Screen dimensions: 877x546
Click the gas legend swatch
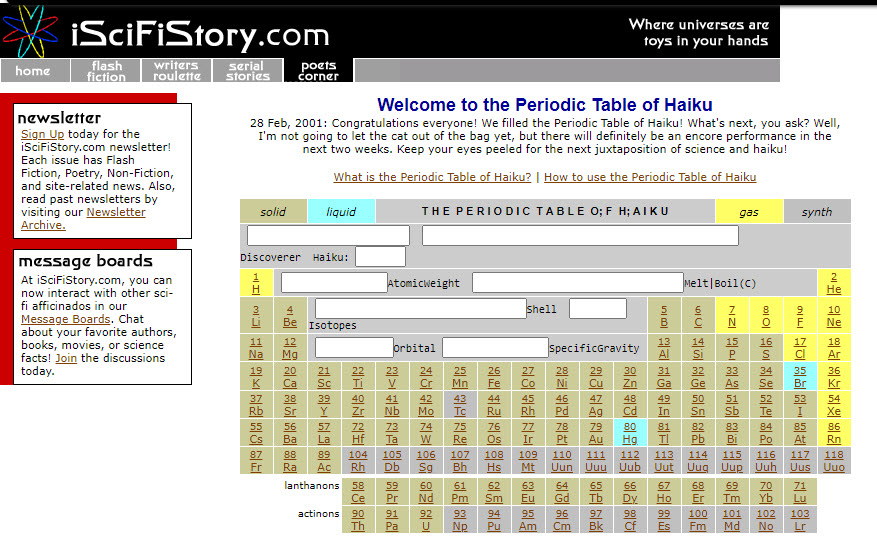pyautogui.click(x=749, y=211)
